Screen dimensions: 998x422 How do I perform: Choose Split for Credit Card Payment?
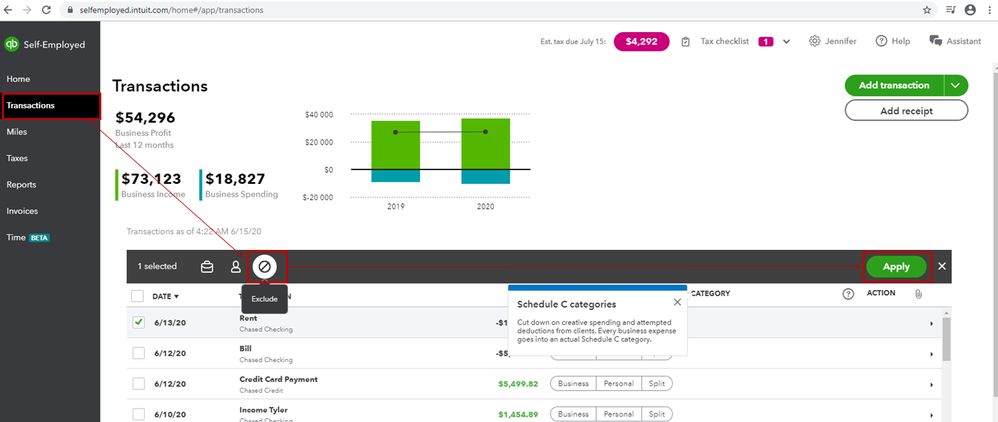coord(657,384)
